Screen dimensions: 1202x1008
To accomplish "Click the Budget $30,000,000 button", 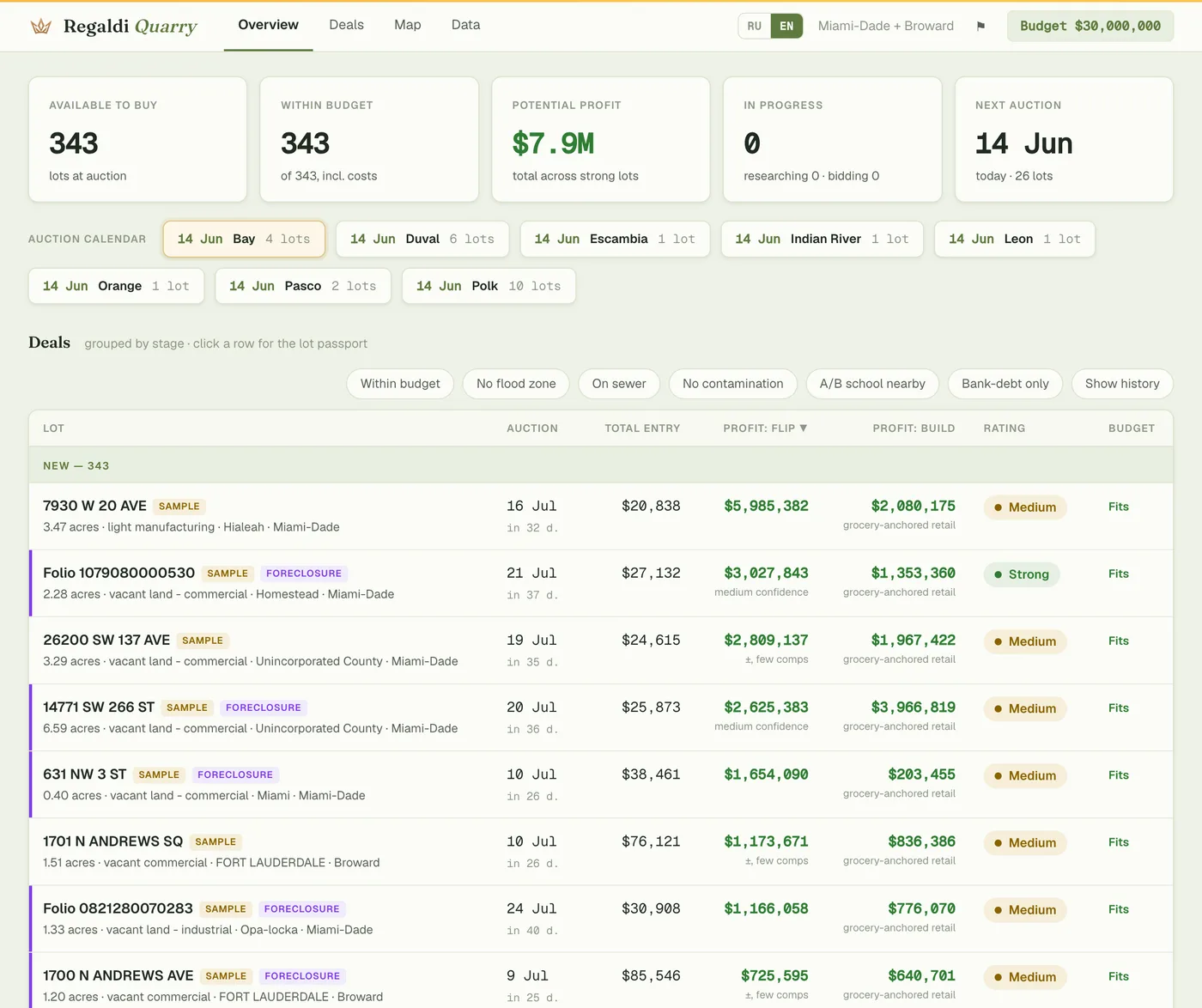I will coord(1090,26).
